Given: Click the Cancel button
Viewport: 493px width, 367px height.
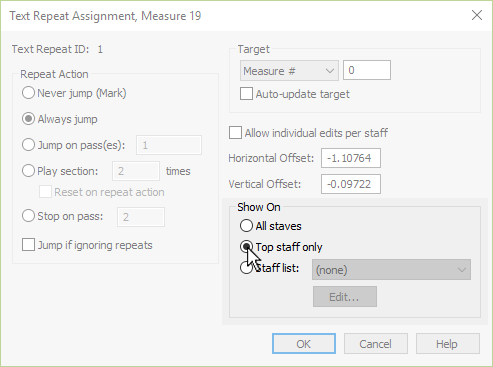Looking at the screenshot, I should (376, 343).
